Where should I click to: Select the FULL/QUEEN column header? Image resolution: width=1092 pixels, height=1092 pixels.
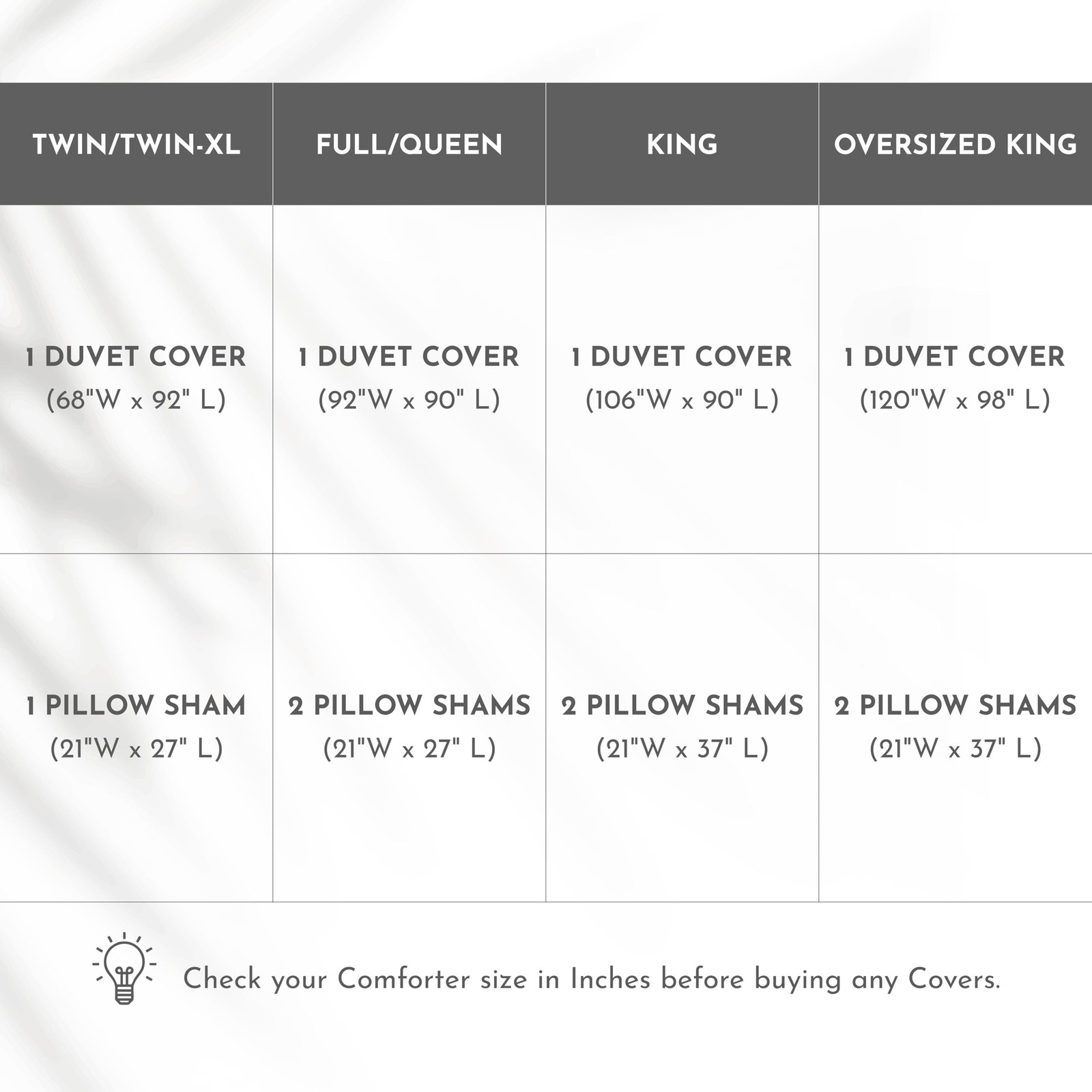tap(409, 145)
